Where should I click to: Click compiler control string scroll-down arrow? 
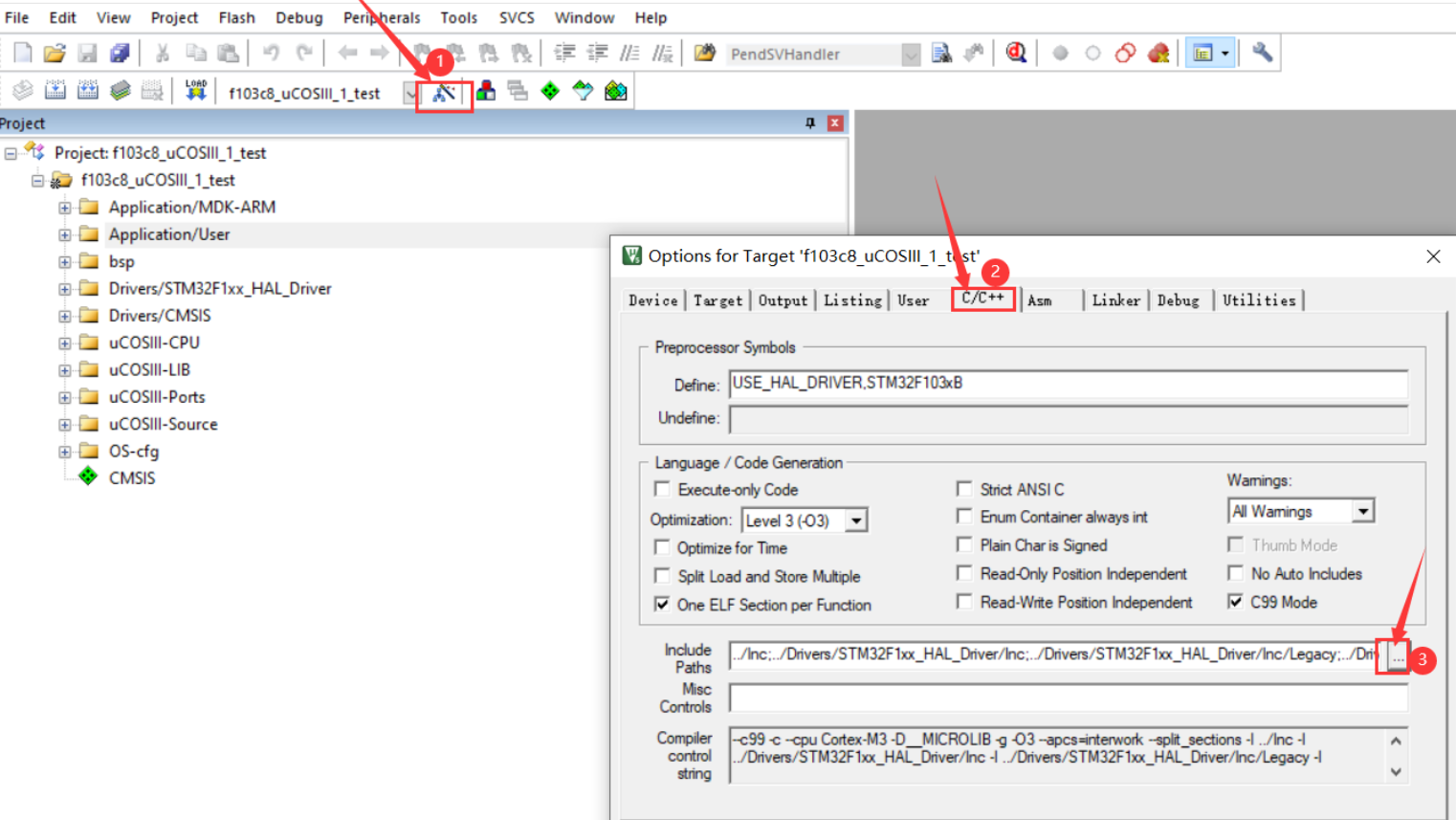[1396, 772]
